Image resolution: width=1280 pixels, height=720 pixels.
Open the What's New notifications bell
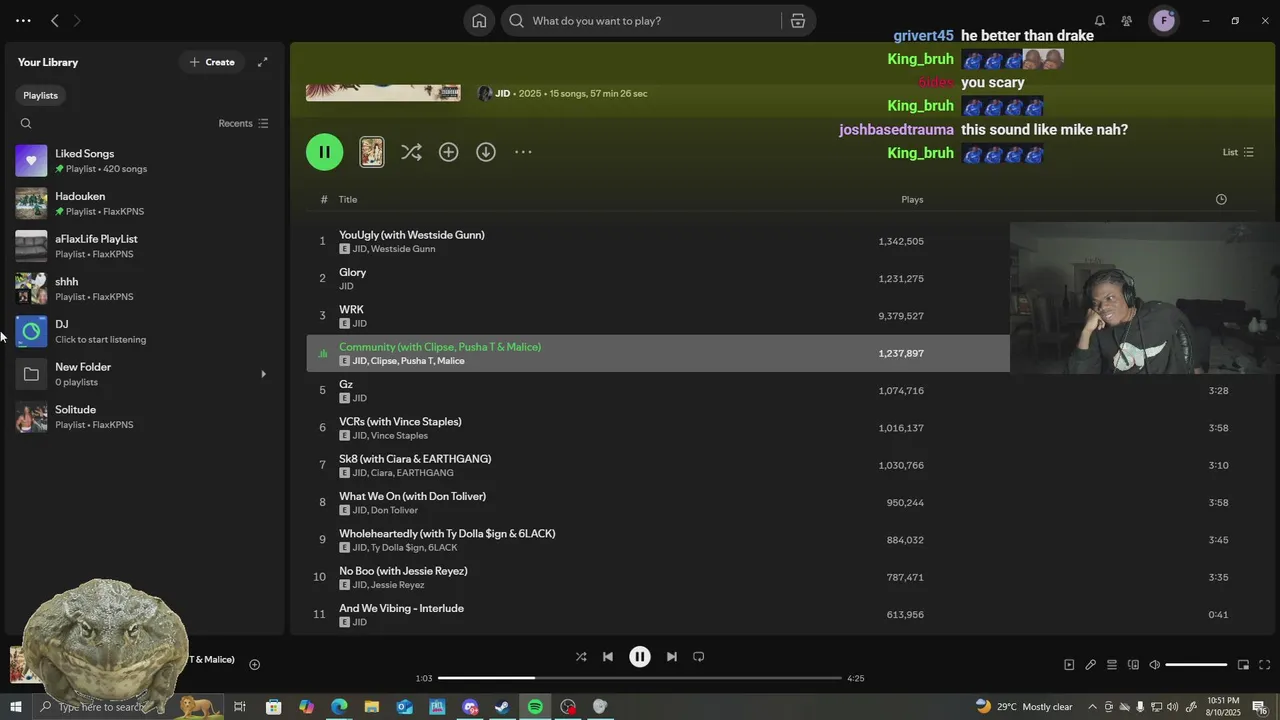pos(1099,20)
